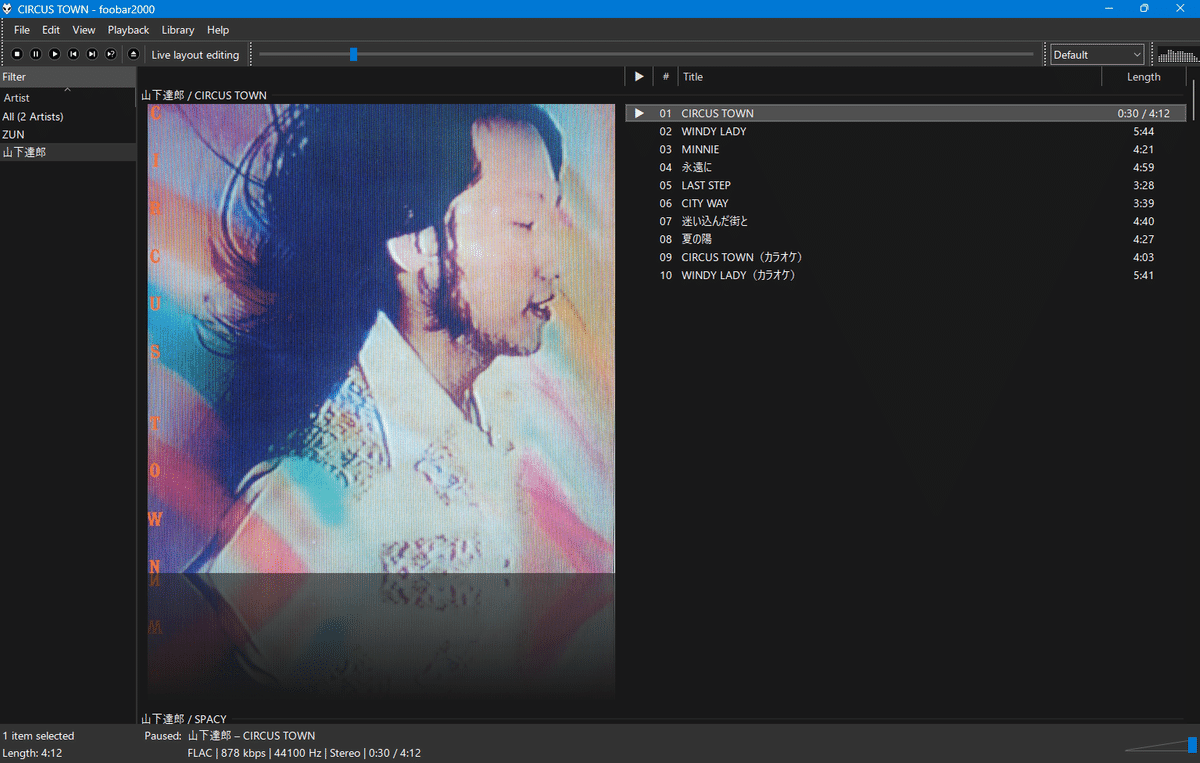The width and height of the screenshot is (1200, 763).
Task: Minimize the foobar2000 window
Action: (x=1108, y=9)
